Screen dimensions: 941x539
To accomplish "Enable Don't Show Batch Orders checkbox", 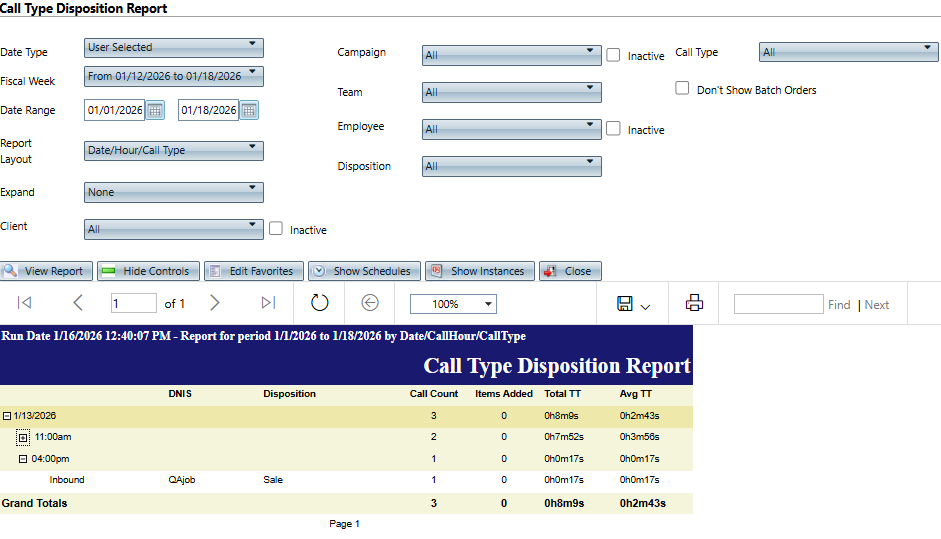I will (682, 89).
